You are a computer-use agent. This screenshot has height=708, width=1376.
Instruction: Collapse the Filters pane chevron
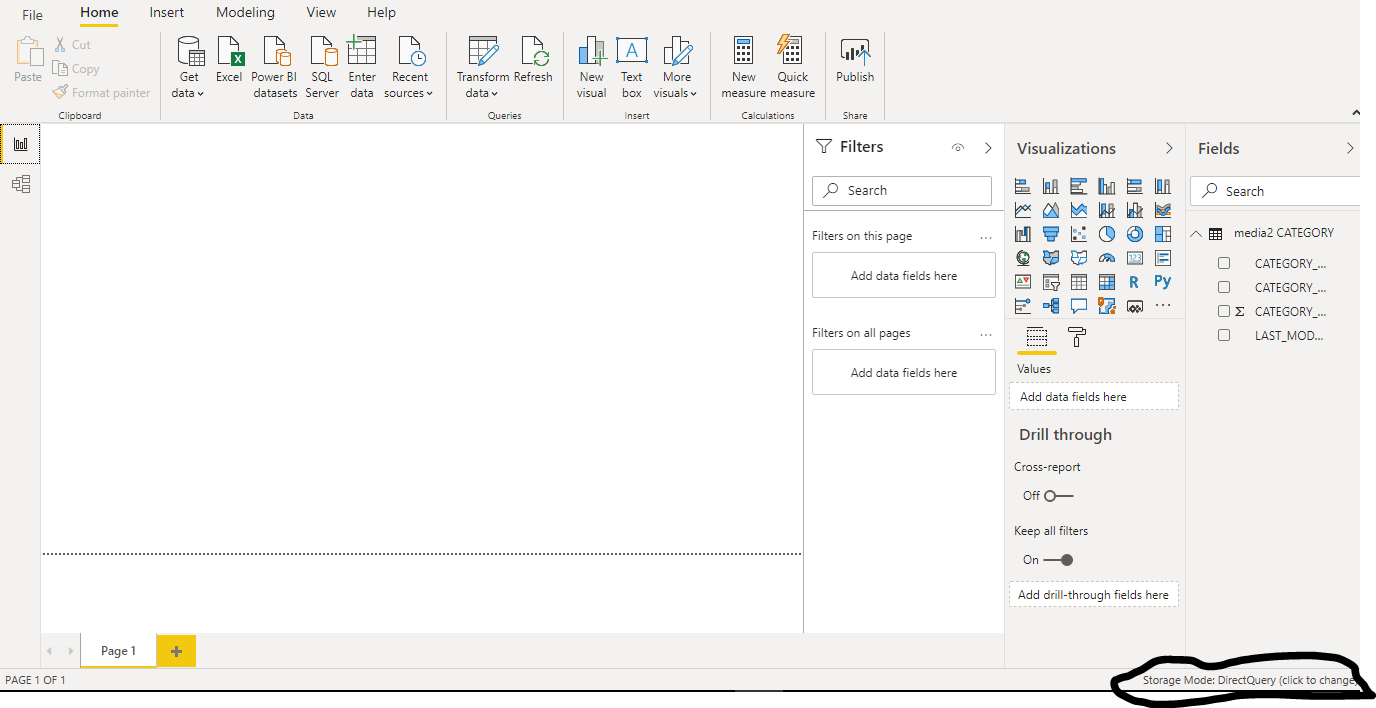(988, 148)
